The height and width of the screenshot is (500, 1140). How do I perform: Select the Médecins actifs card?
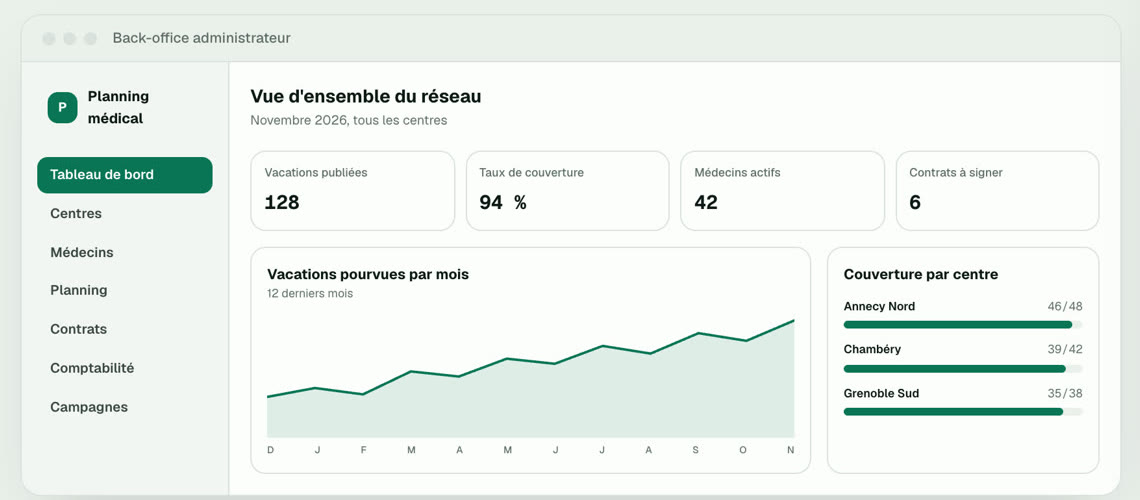[x=782, y=191]
